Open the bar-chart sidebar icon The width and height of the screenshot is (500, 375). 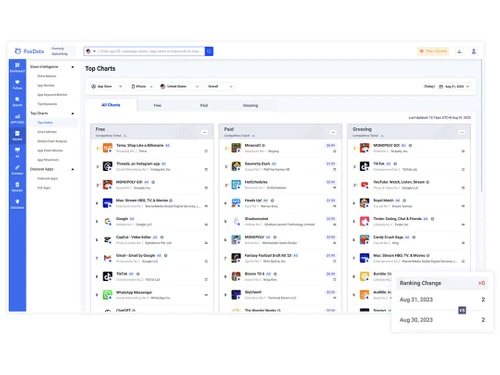click(x=17, y=118)
